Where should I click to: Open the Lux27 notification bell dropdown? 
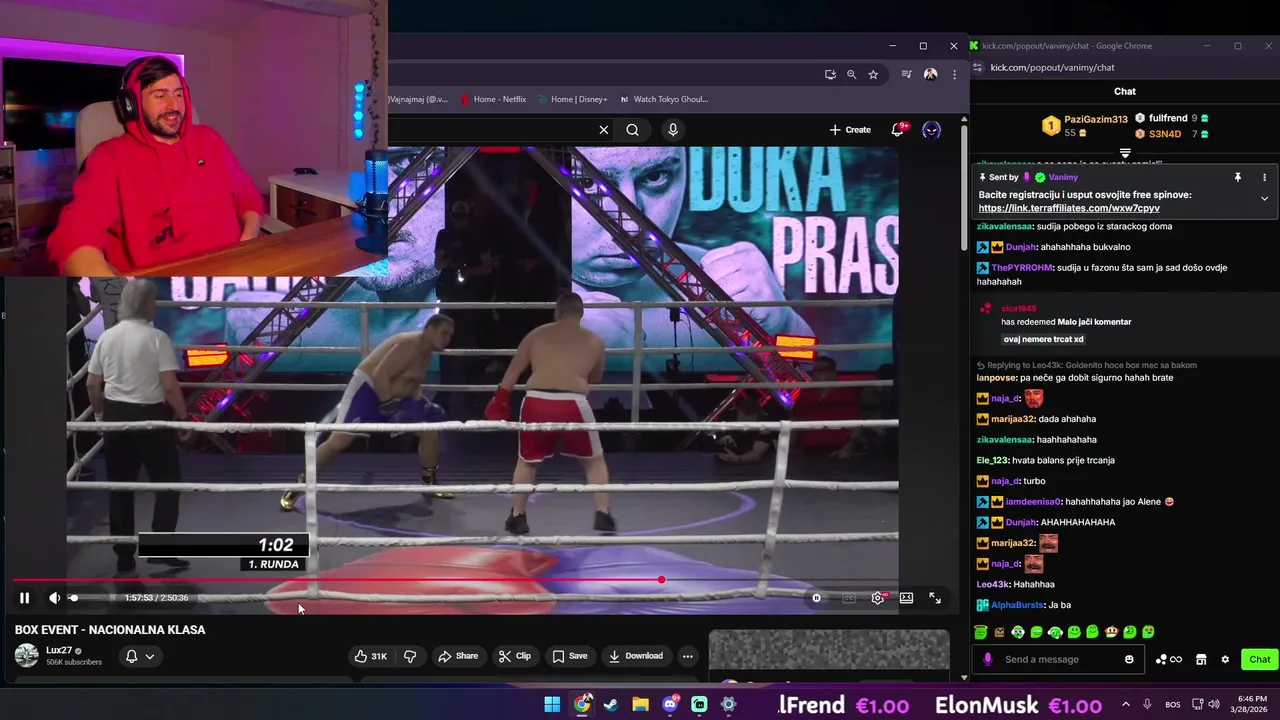pyautogui.click(x=139, y=656)
